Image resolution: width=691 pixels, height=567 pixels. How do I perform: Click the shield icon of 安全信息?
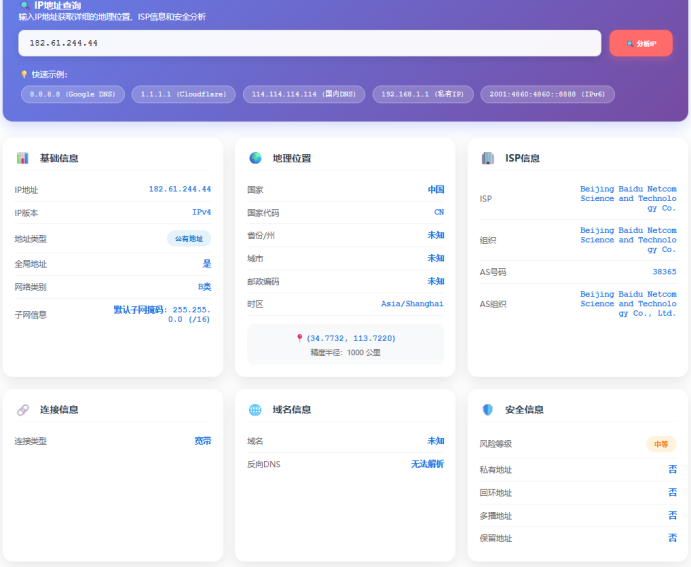pyautogui.click(x=488, y=410)
